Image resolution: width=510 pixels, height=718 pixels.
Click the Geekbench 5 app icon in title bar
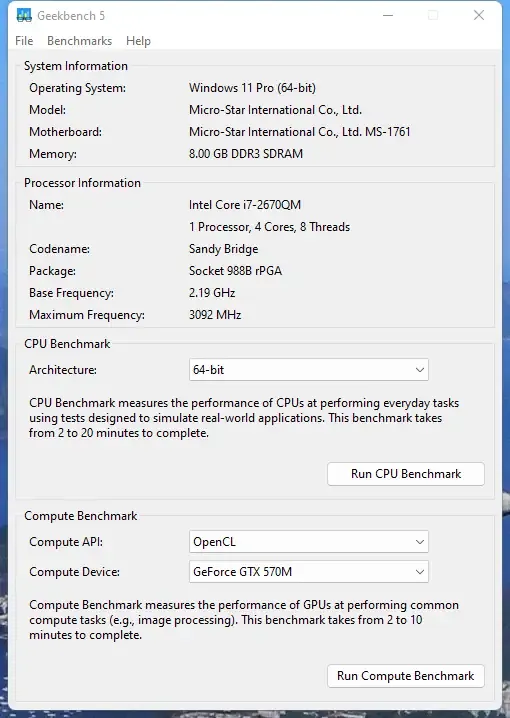coord(24,15)
